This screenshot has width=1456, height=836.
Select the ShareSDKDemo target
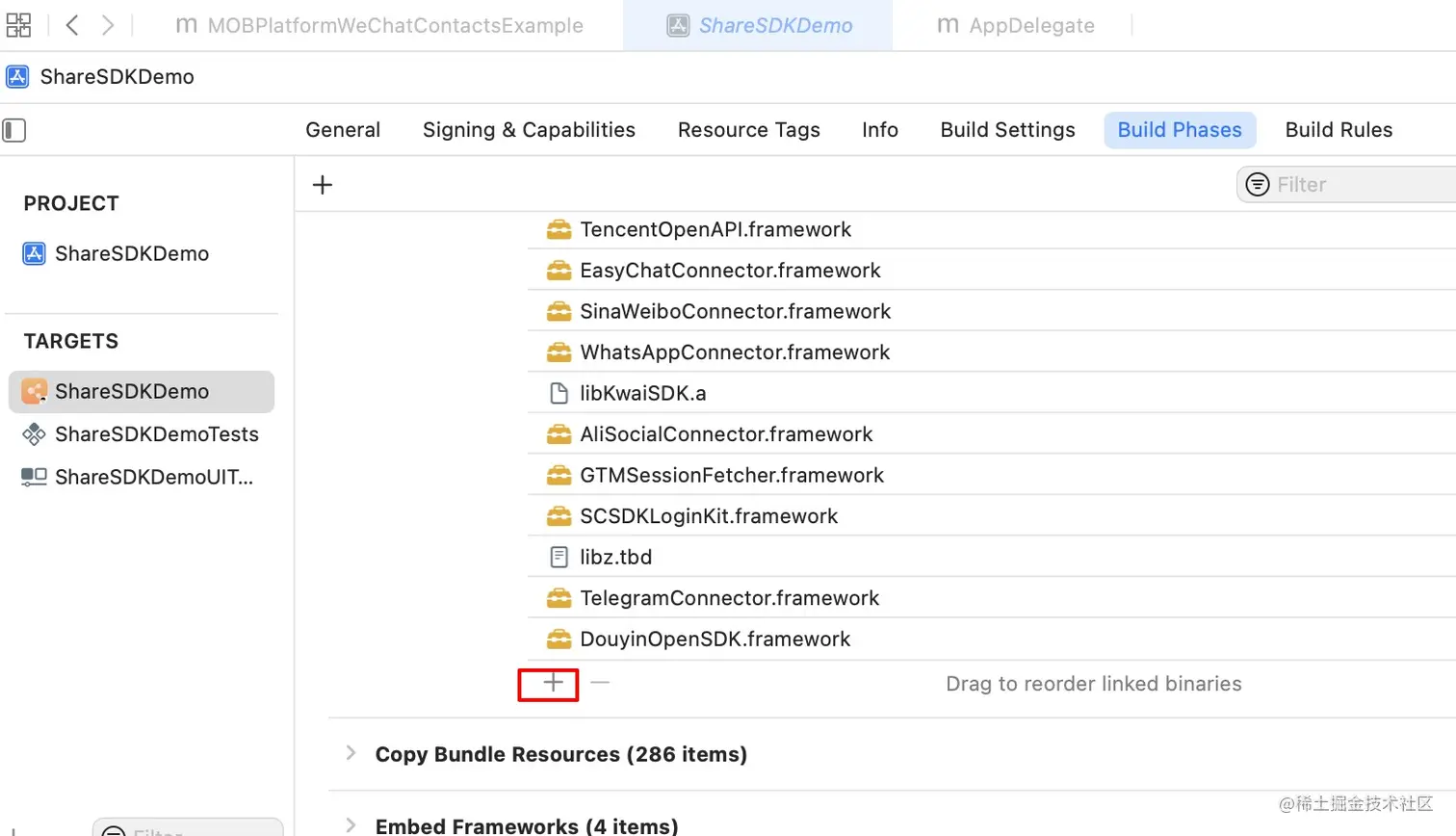tap(142, 391)
